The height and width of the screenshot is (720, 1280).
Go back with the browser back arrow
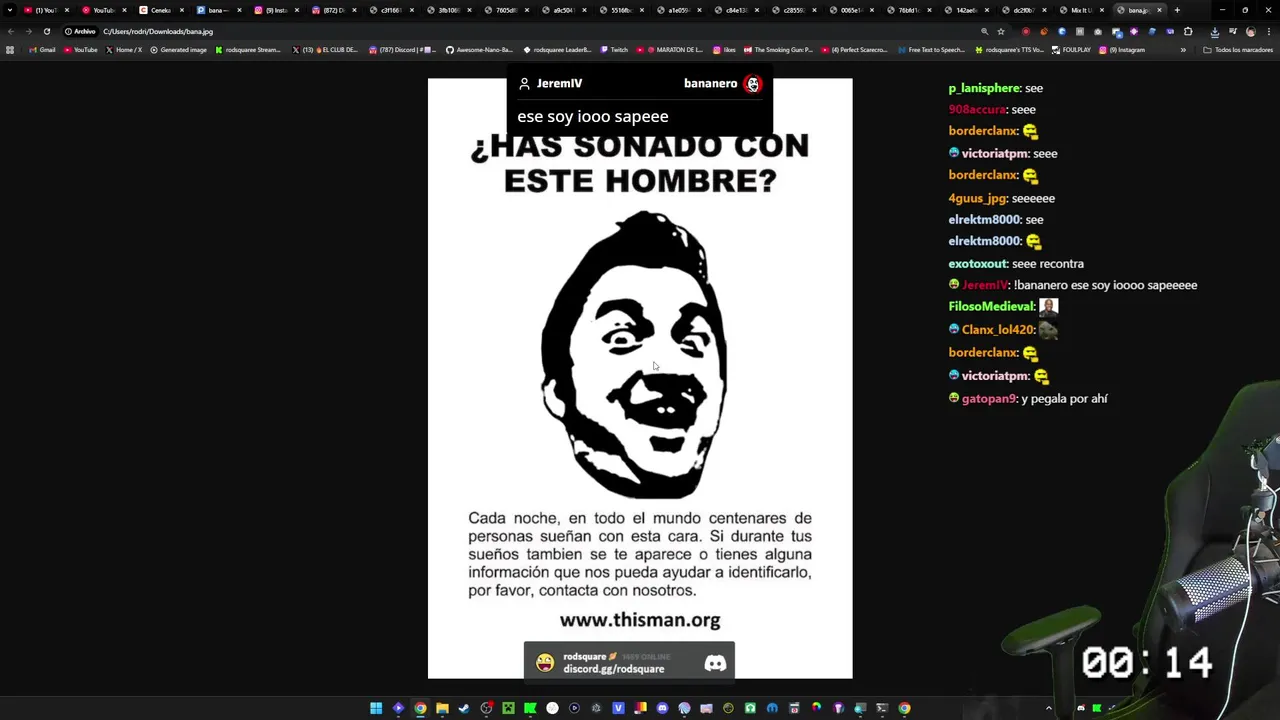(10, 31)
